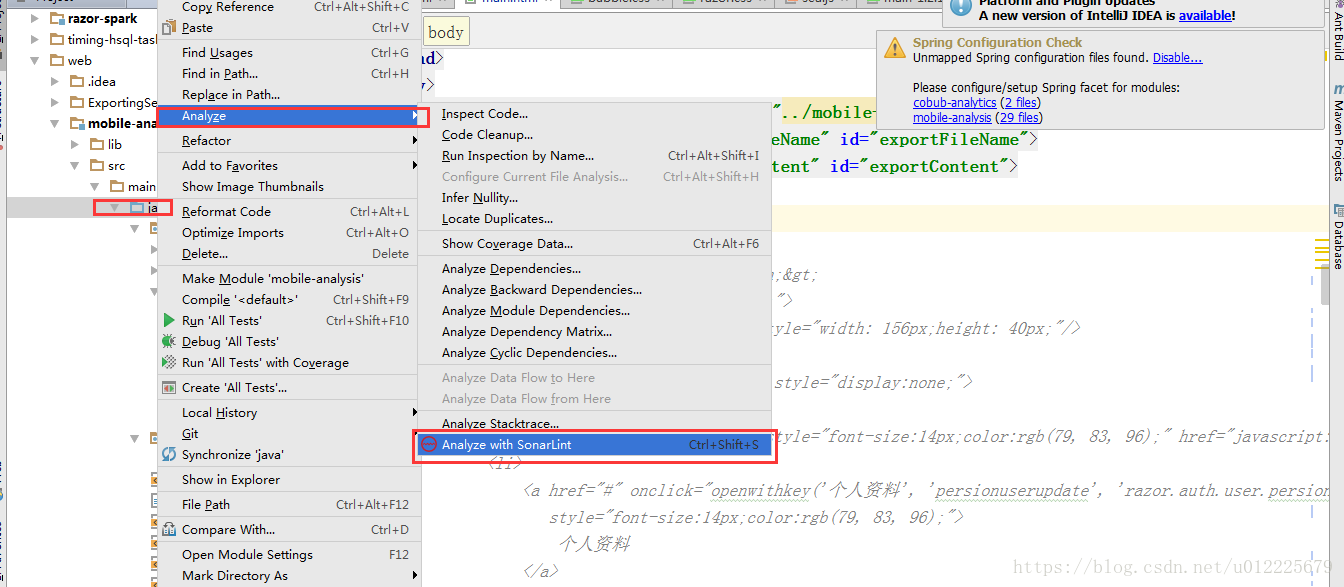The width and height of the screenshot is (1344, 587).
Task: Click the Maven Projects 'm' icon
Action: [1337, 90]
